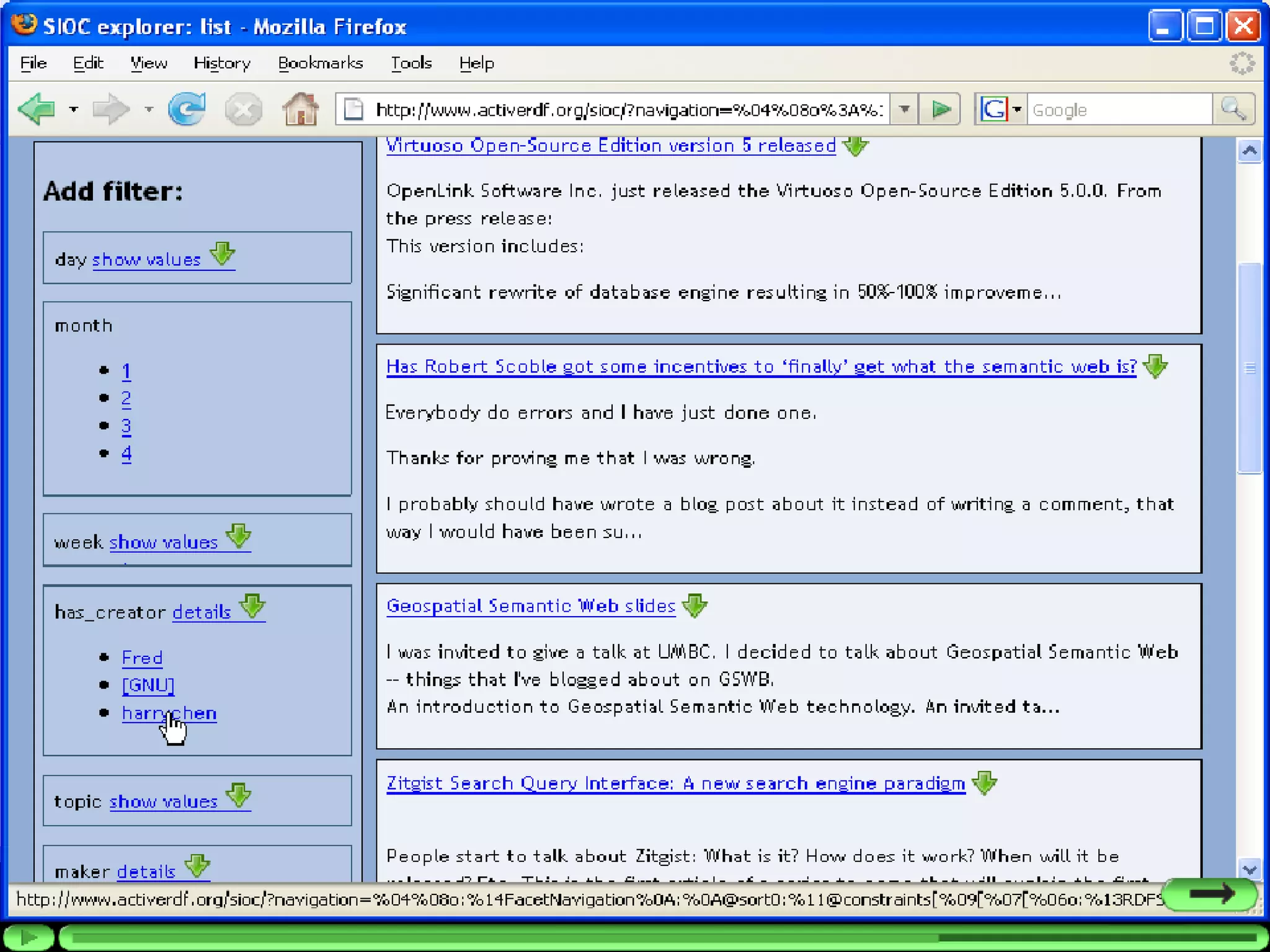Open the address bar history dropdown
This screenshot has height=952, width=1270.
click(905, 110)
